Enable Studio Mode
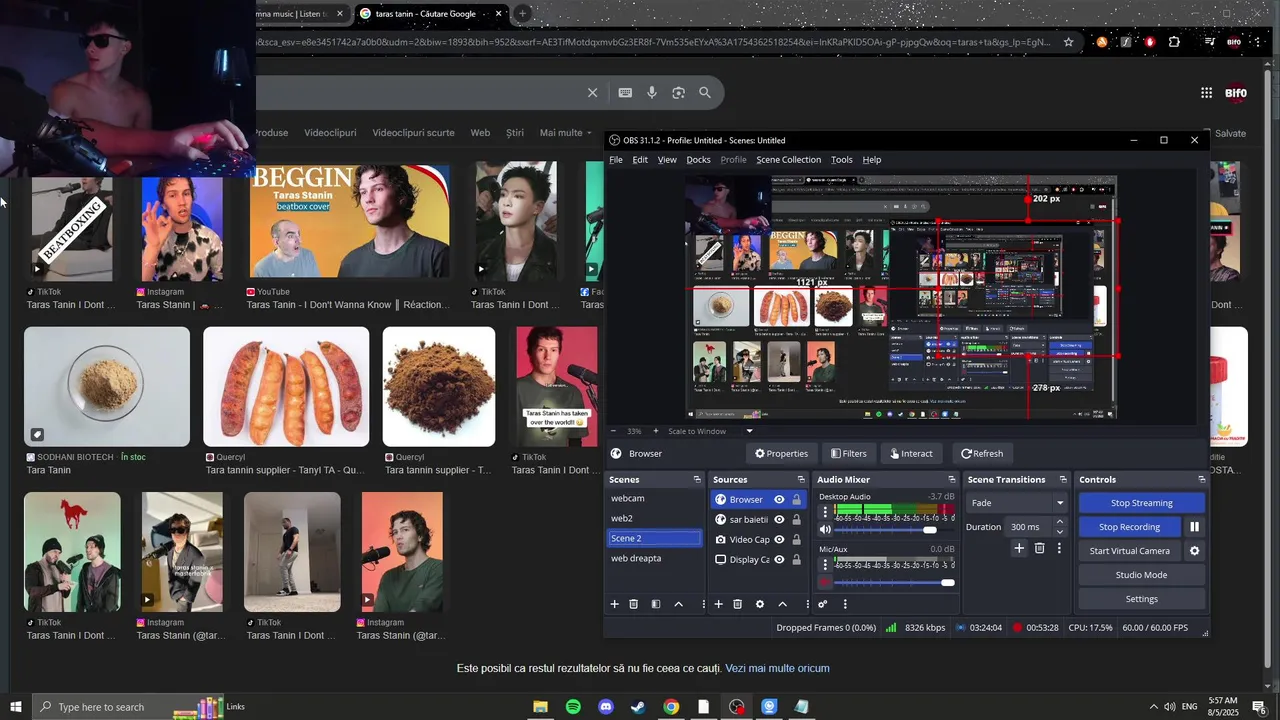The height and width of the screenshot is (720, 1280). click(x=1141, y=575)
